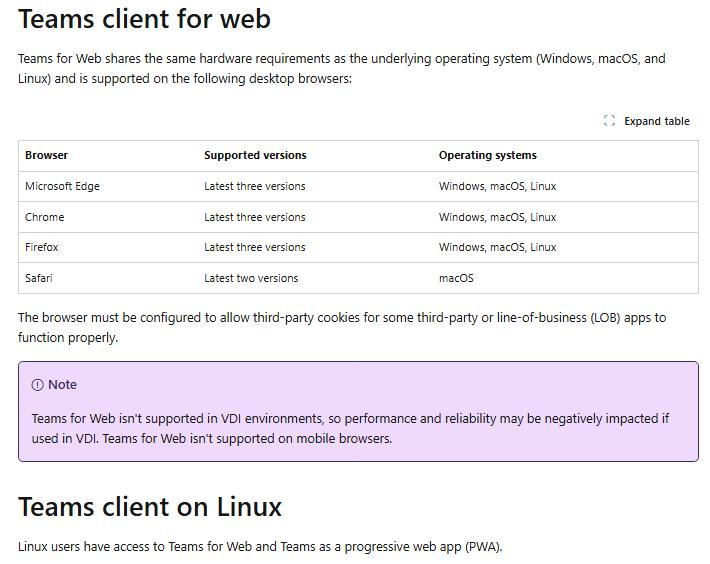Screen dimensions: 710x564
Task: Click operating systems cell in Chrome row
Action: (x=497, y=217)
